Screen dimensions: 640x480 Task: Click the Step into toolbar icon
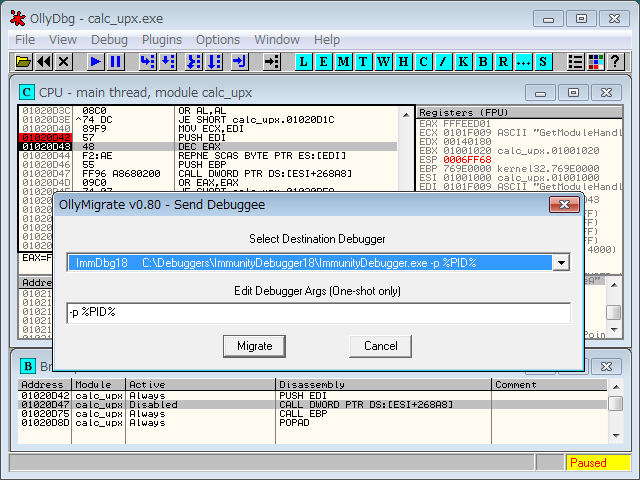click(x=147, y=62)
